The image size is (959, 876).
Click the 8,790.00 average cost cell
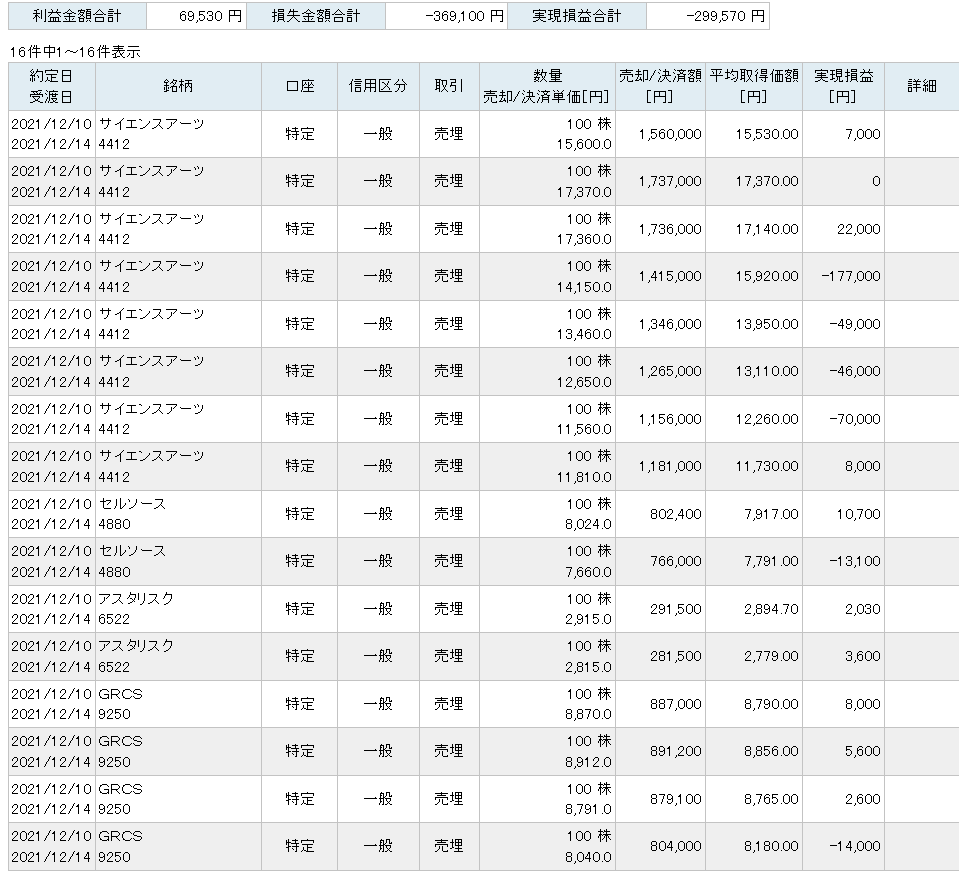click(x=754, y=703)
